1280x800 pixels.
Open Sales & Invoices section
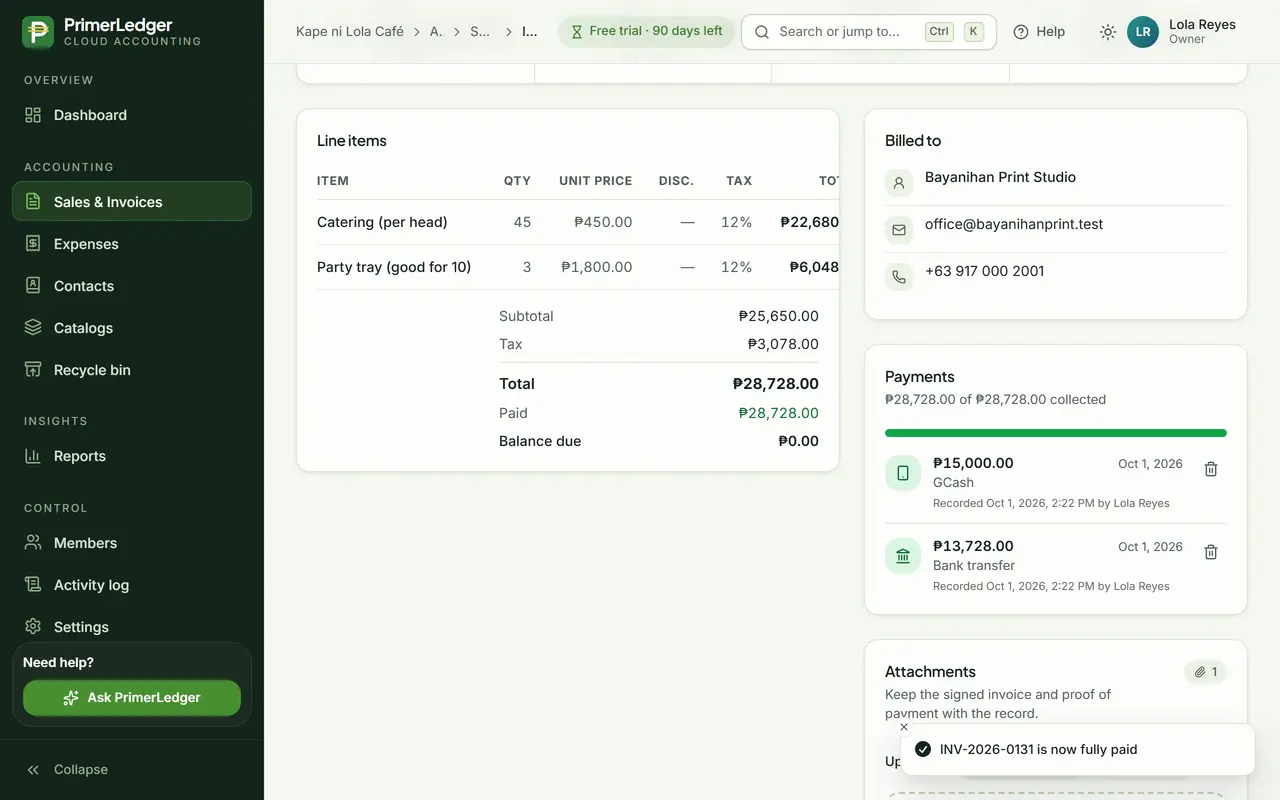[x=132, y=201]
